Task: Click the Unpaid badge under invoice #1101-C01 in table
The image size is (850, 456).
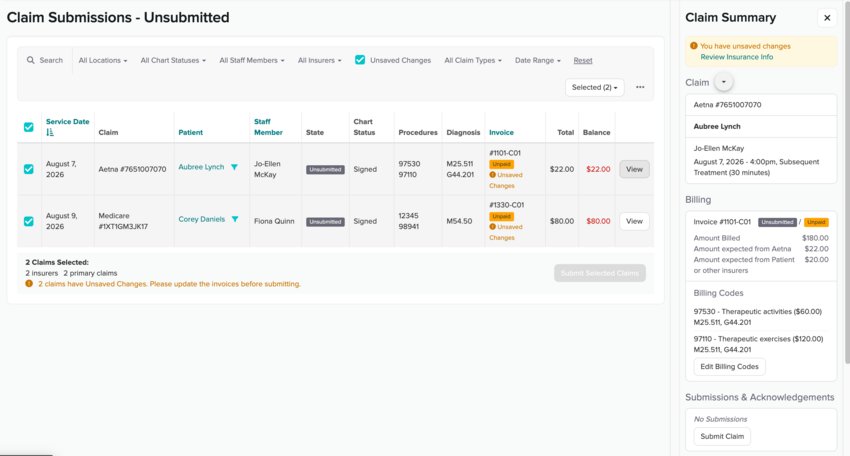Action: point(501,164)
